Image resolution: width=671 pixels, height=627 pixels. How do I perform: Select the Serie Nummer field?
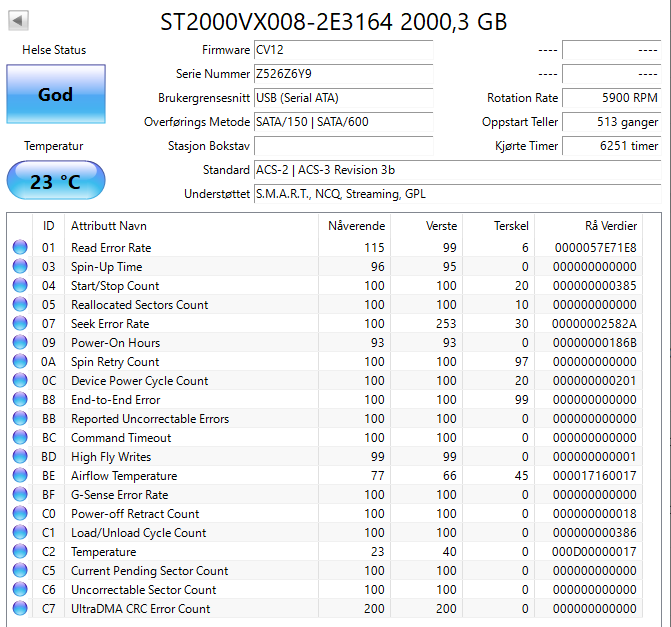click(x=343, y=74)
